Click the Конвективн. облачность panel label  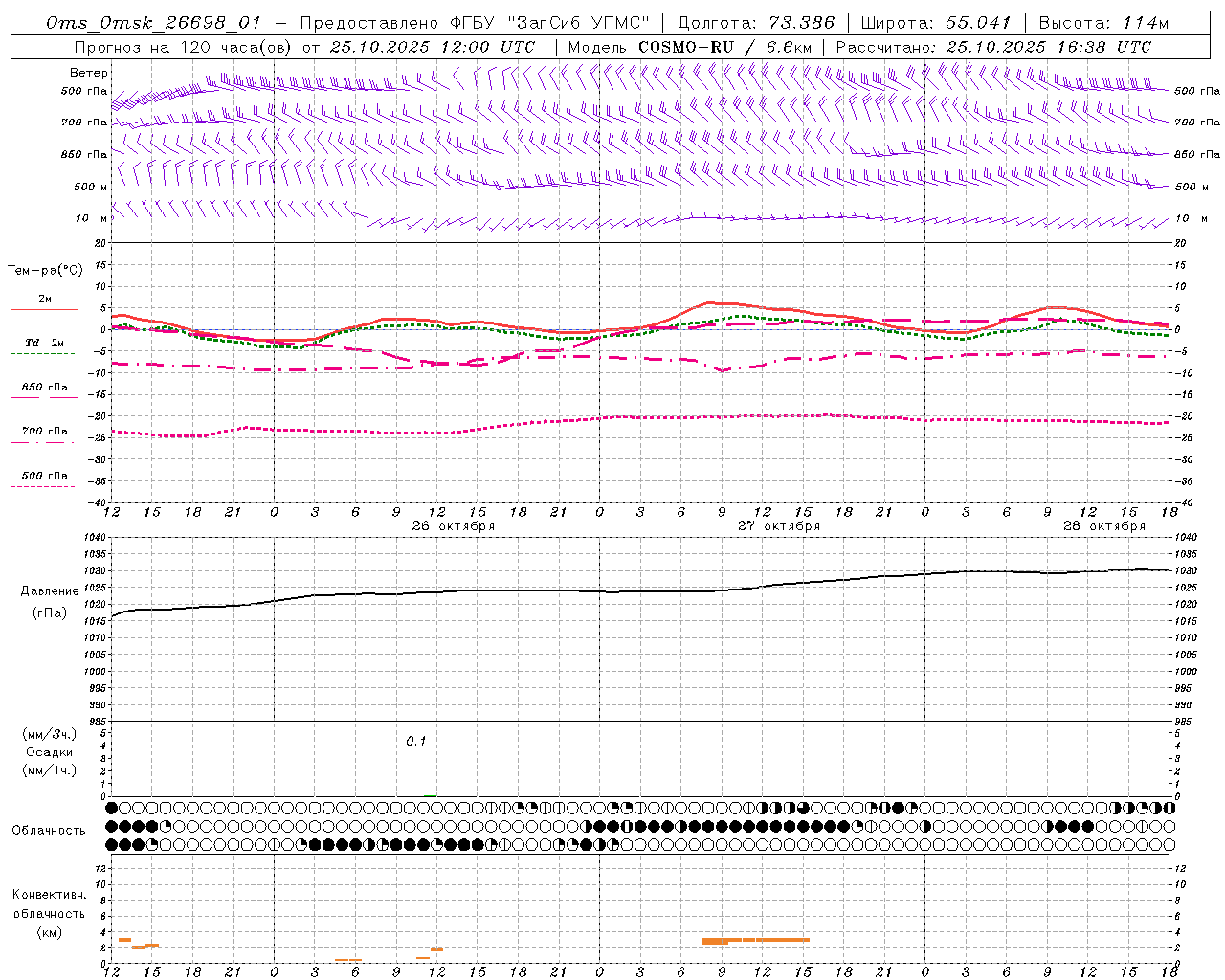pyautogui.click(x=49, y=904)
